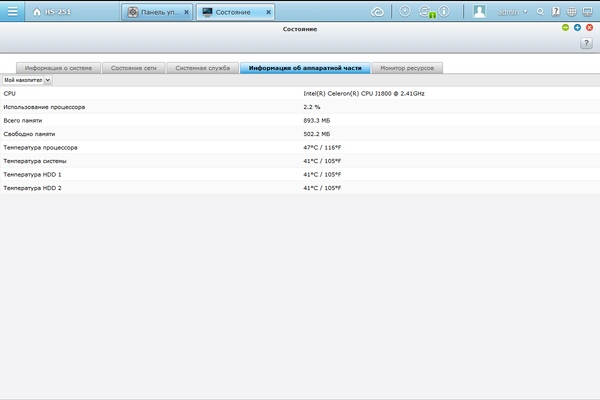The height and width of the screenshot is (400, 600).
Task: Click the Температура HDD 2 label
Action: [x=32, y=188]
